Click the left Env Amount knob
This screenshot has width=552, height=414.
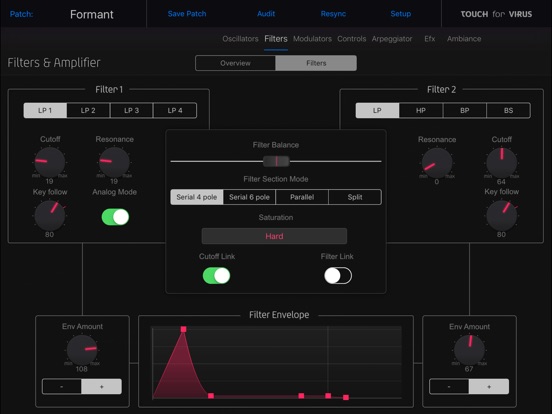(x=82, y=350)
